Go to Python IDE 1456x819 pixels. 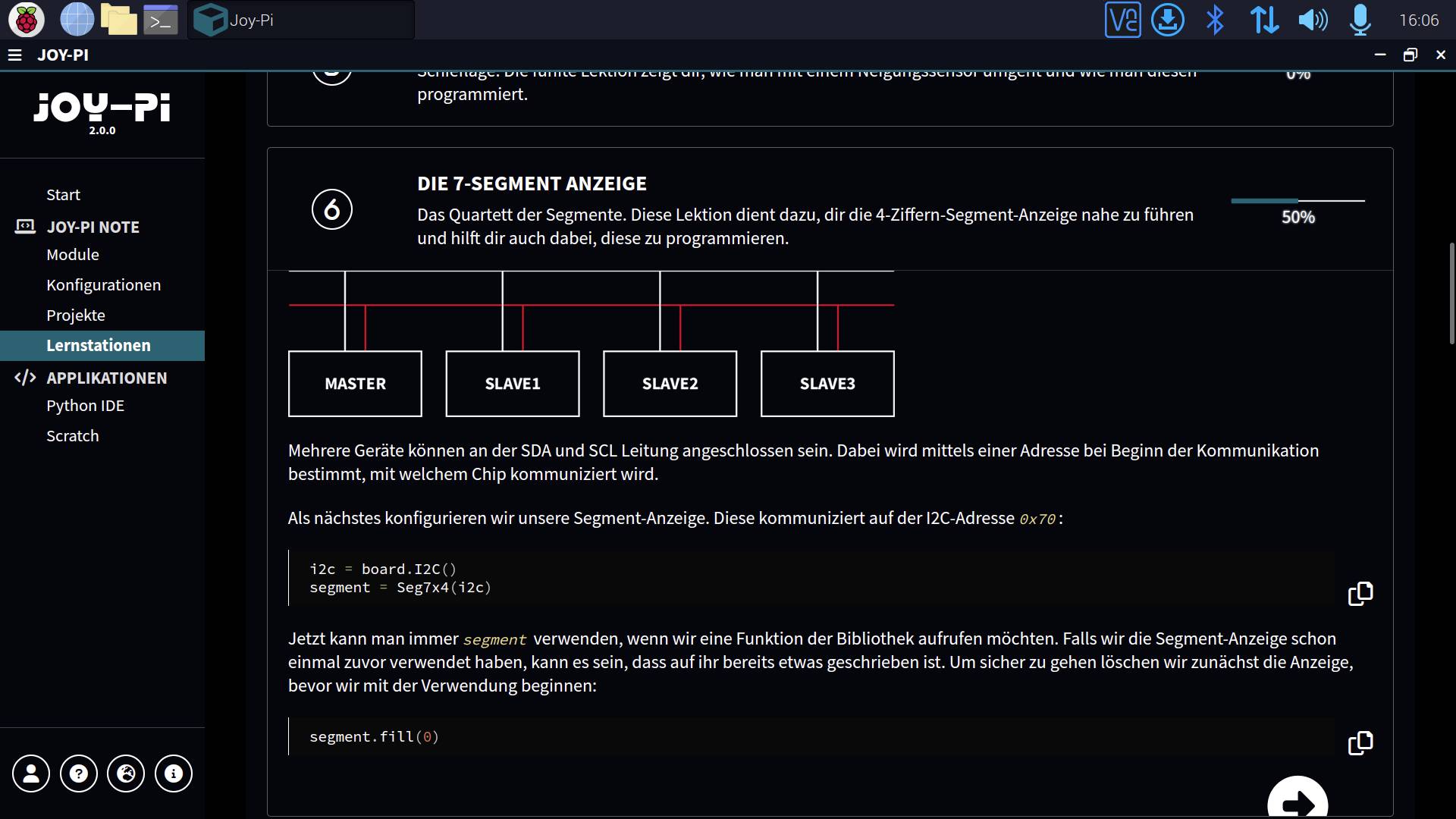[85, 406]
